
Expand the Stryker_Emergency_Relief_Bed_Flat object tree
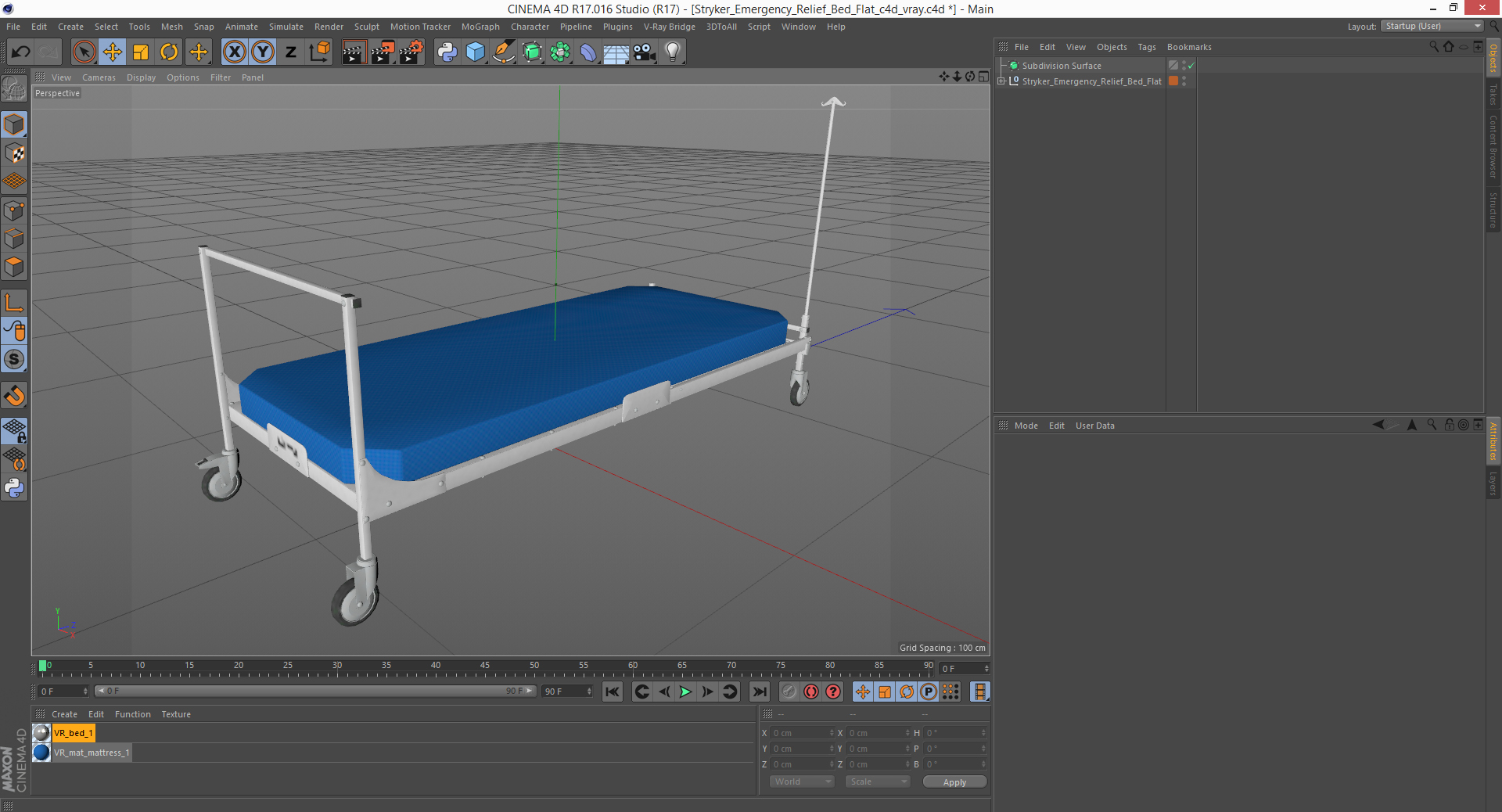pos(1001,81)
